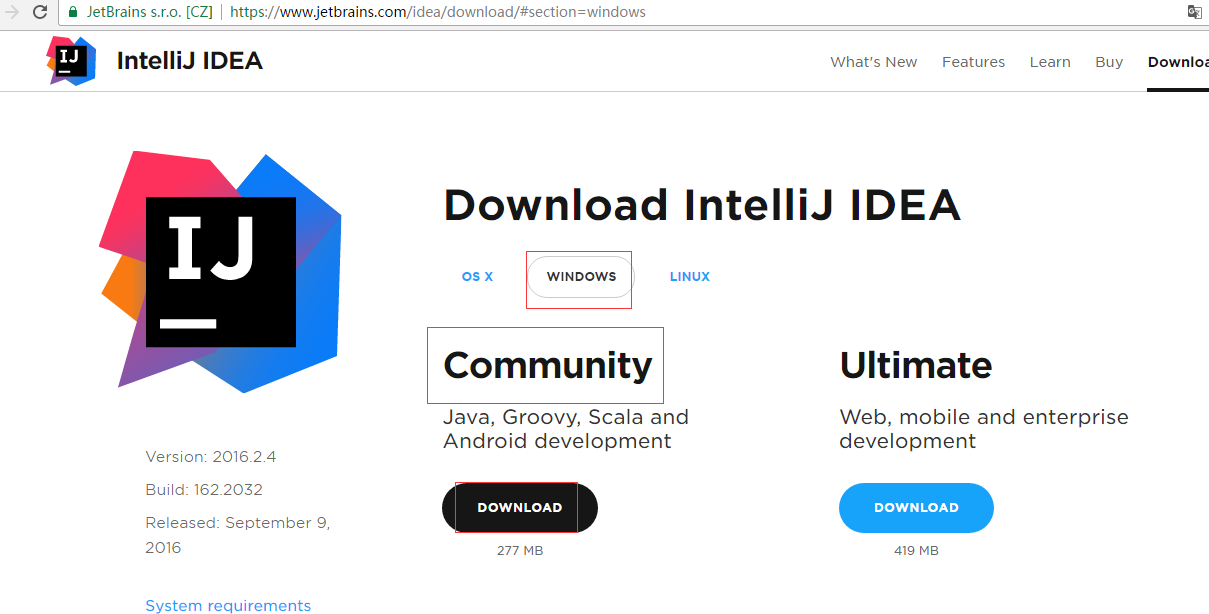The image size is (1209, 614).
Task: Open the What's New page
Action: pos(873,61)
